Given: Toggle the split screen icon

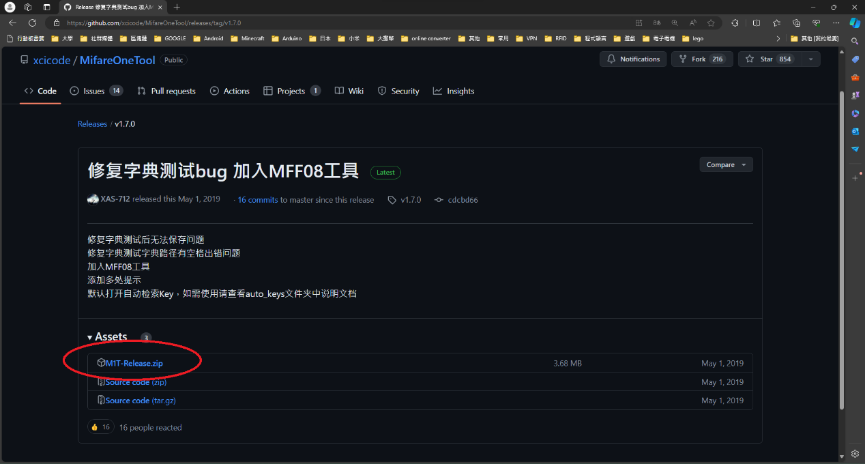Looking at the screenshot, I should coord(756,23).
